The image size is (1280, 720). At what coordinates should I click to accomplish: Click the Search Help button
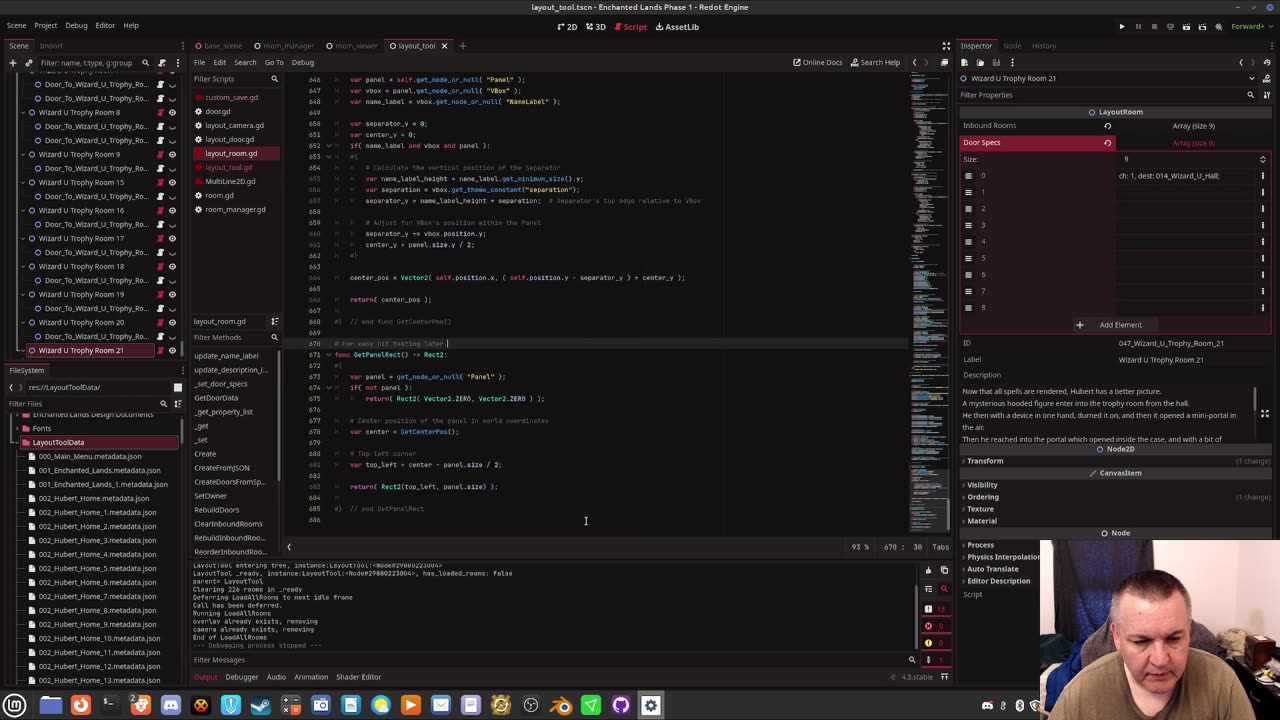click(875, 63)
